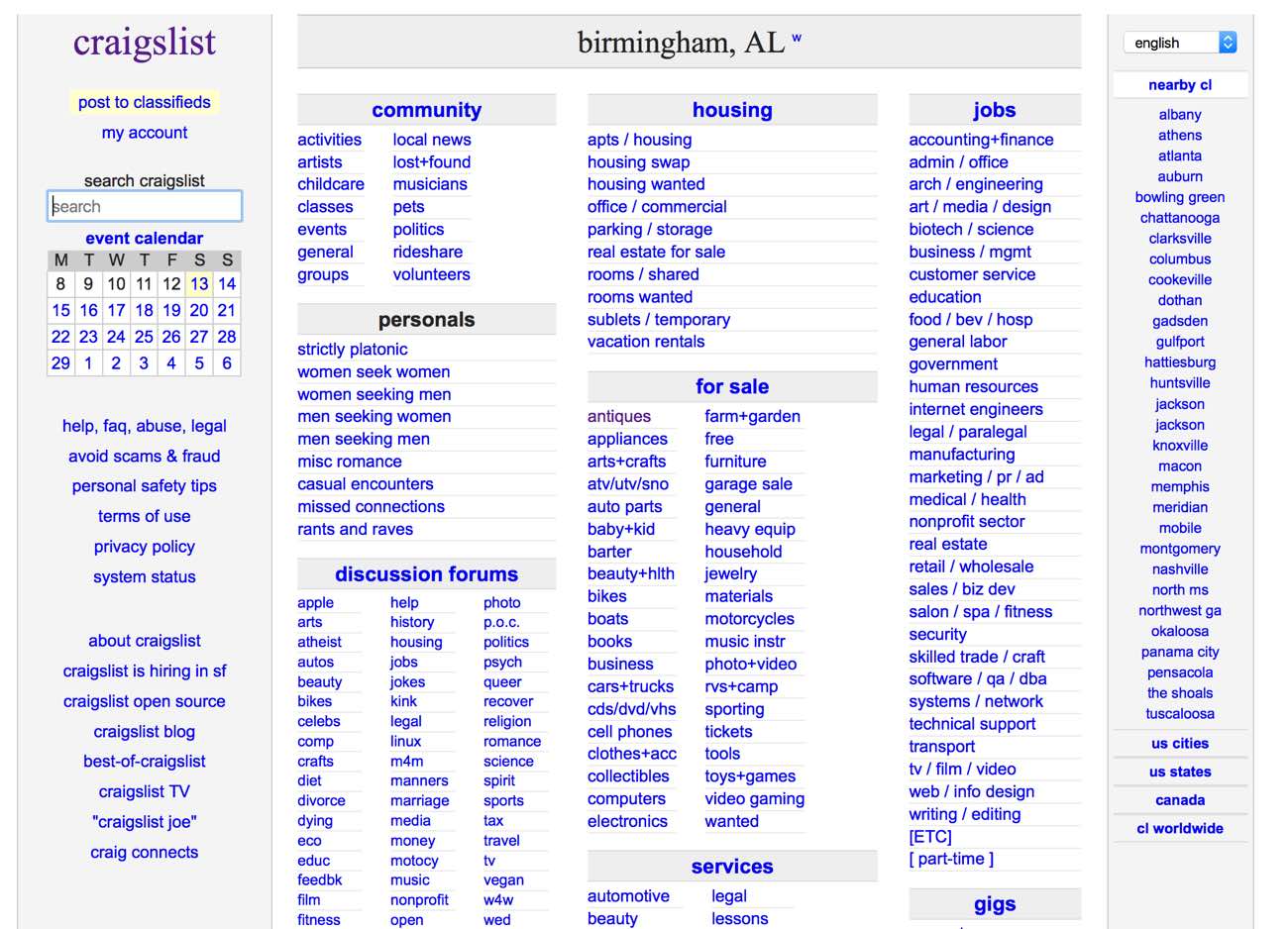This screenshot has height=929, width=1288.
Task: Select day 13 in the event calendar
Action: pyautogui.click(x=199, y=283)
